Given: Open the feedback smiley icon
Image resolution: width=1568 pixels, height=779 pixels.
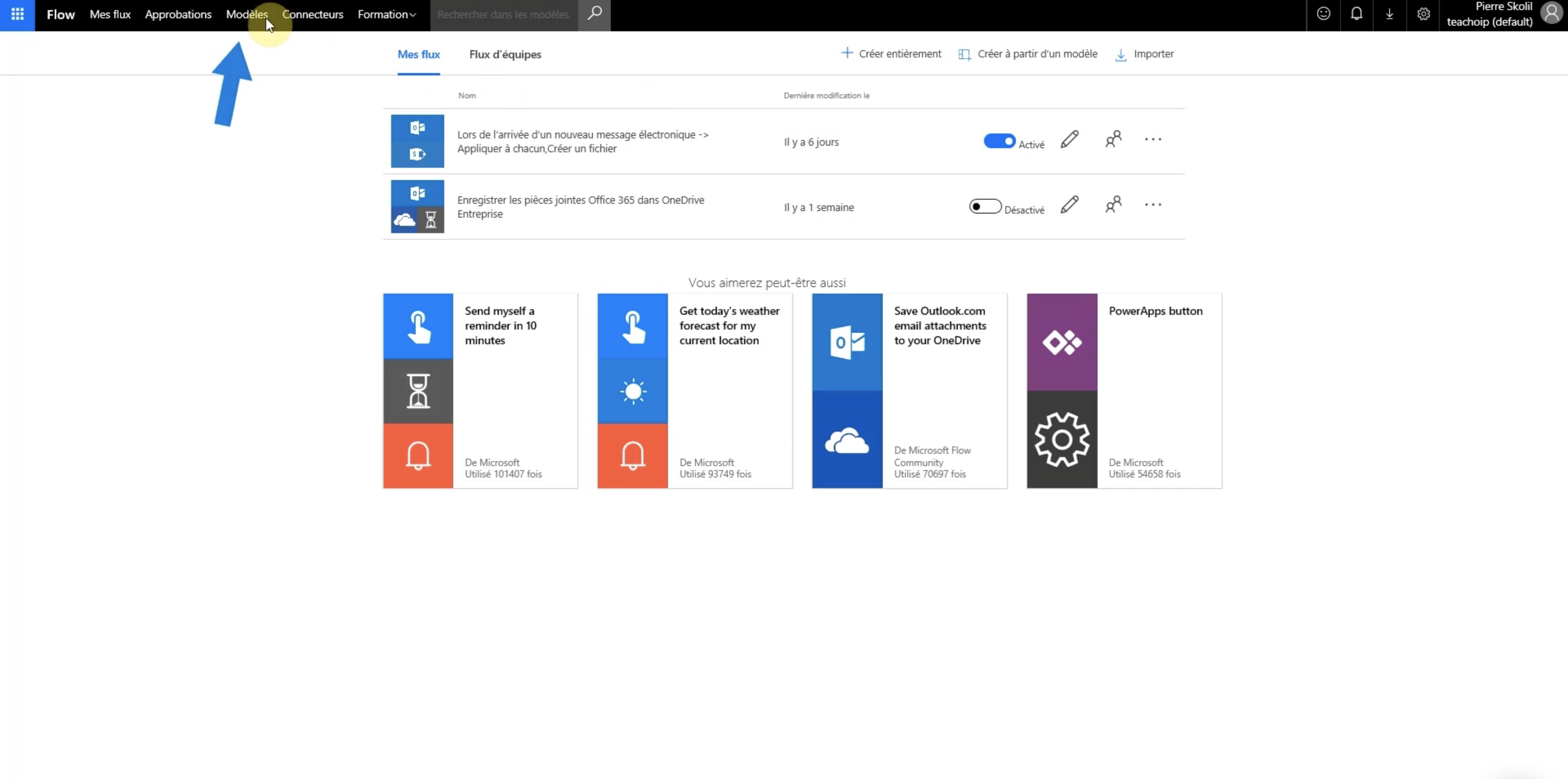Looking at the screenshot, I should [1324, 14].
